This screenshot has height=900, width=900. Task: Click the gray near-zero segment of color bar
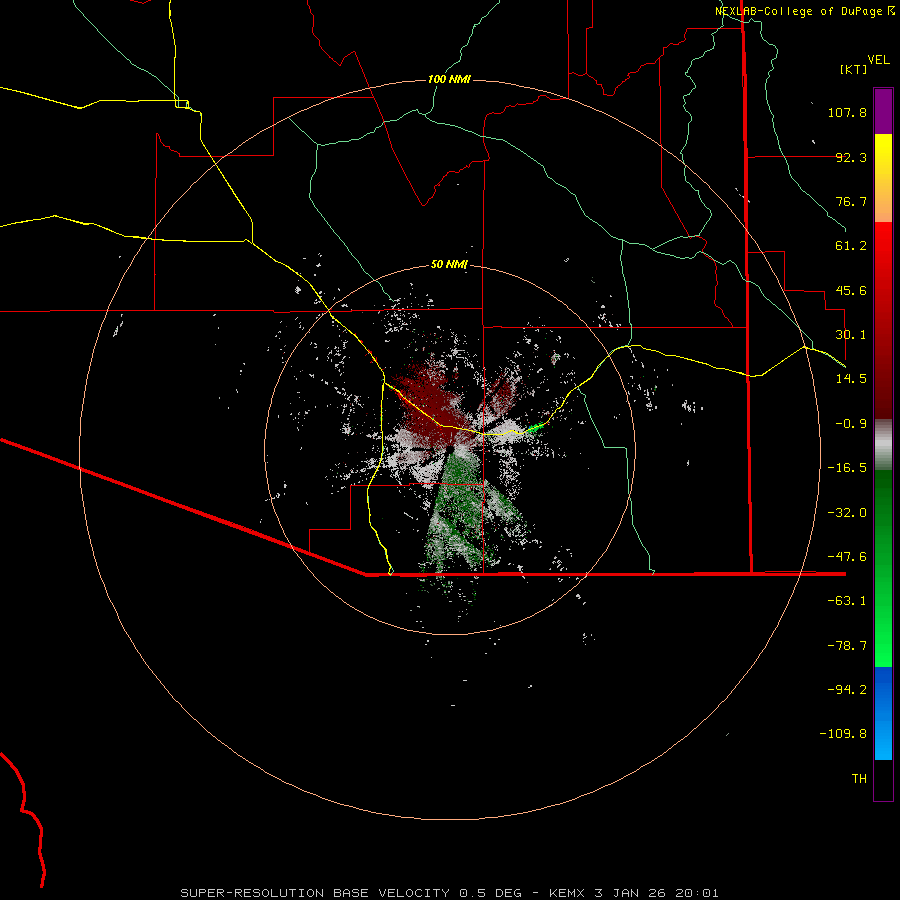883,445
